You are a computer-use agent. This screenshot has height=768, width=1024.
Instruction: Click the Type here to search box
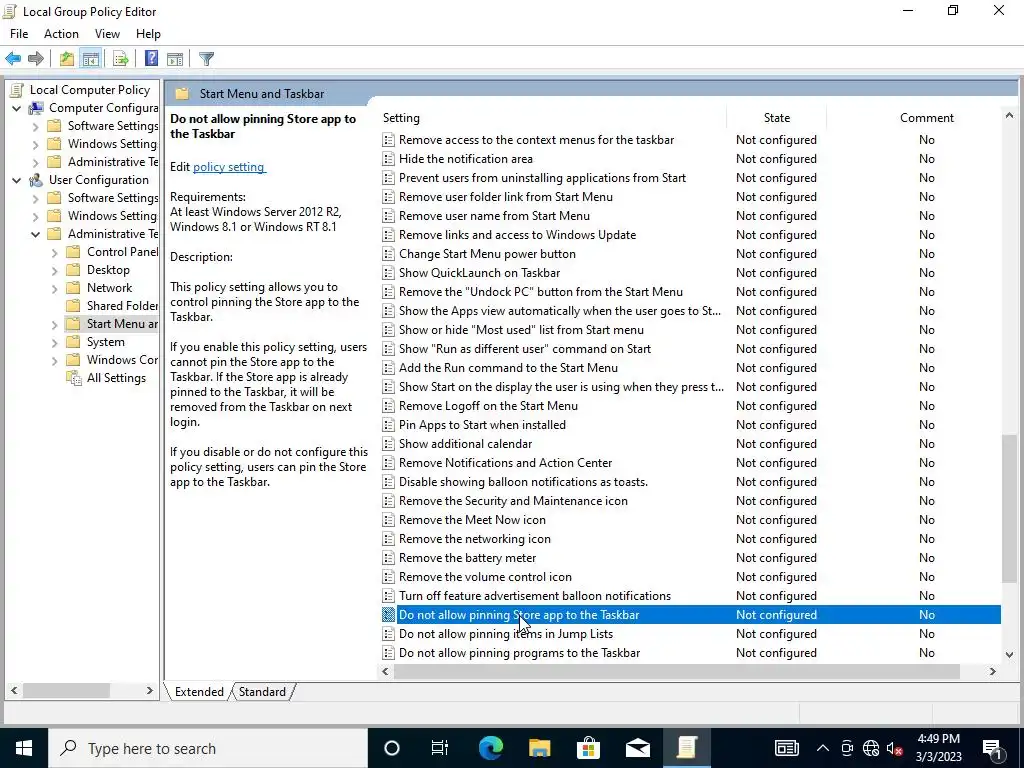coord(208,748)
